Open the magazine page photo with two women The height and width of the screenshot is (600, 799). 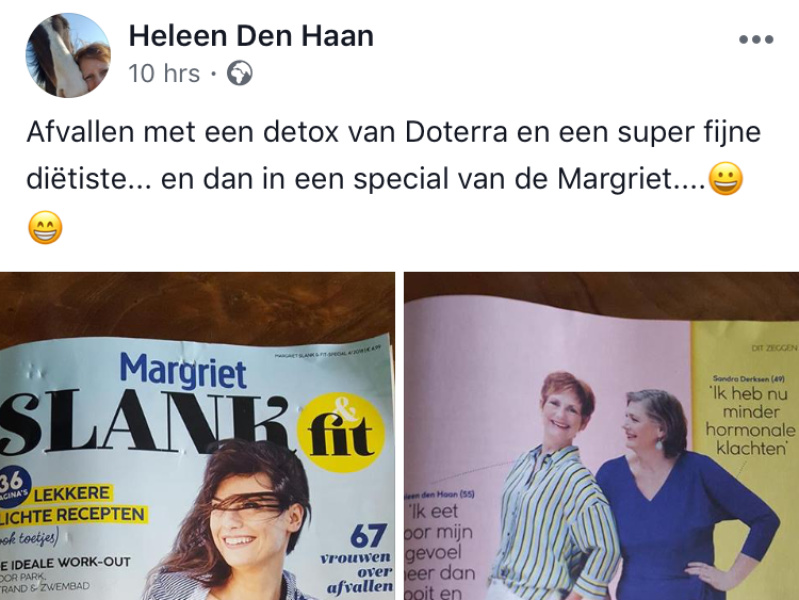(601, 436)
